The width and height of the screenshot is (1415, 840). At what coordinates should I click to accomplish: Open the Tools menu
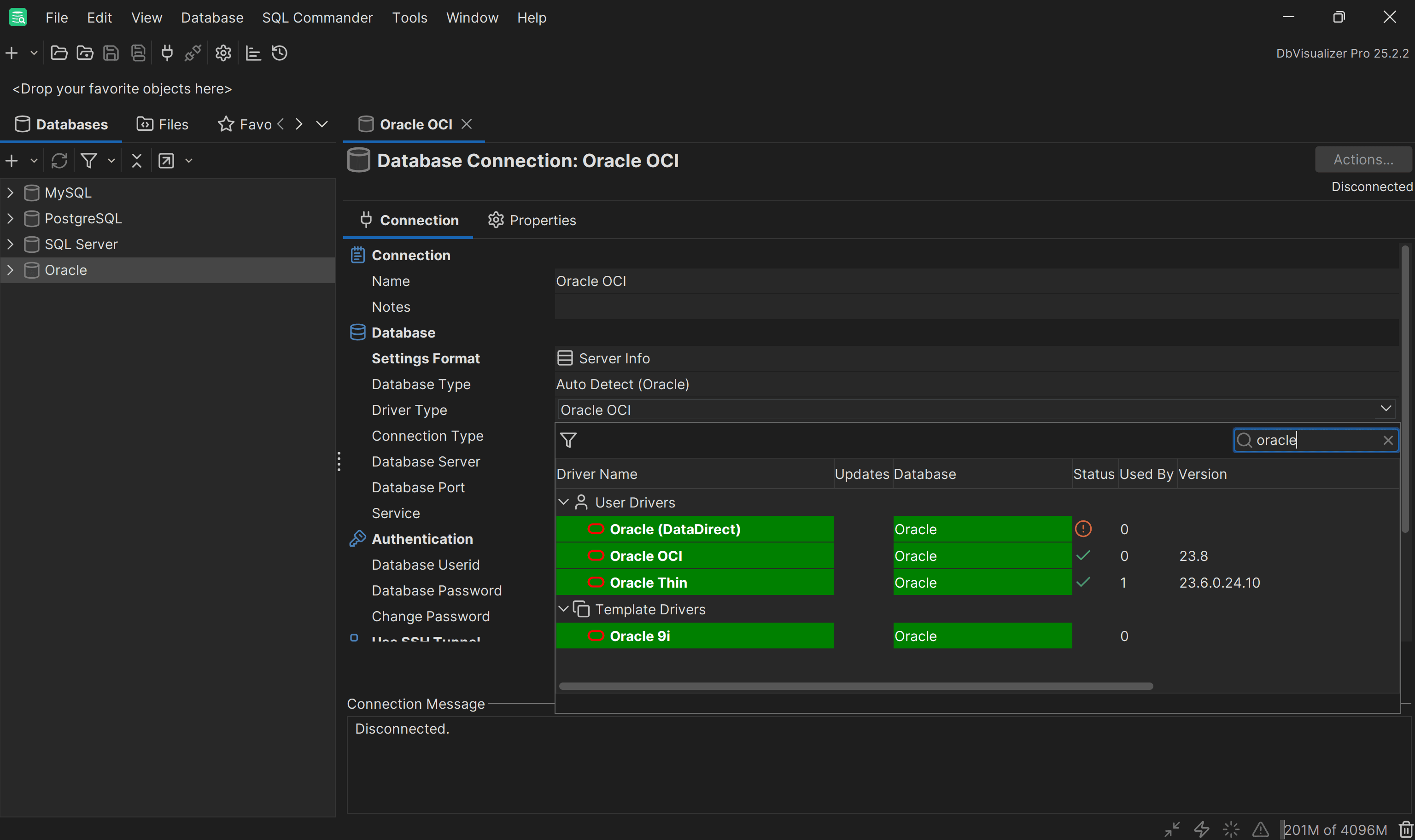(x=410, y=17)
